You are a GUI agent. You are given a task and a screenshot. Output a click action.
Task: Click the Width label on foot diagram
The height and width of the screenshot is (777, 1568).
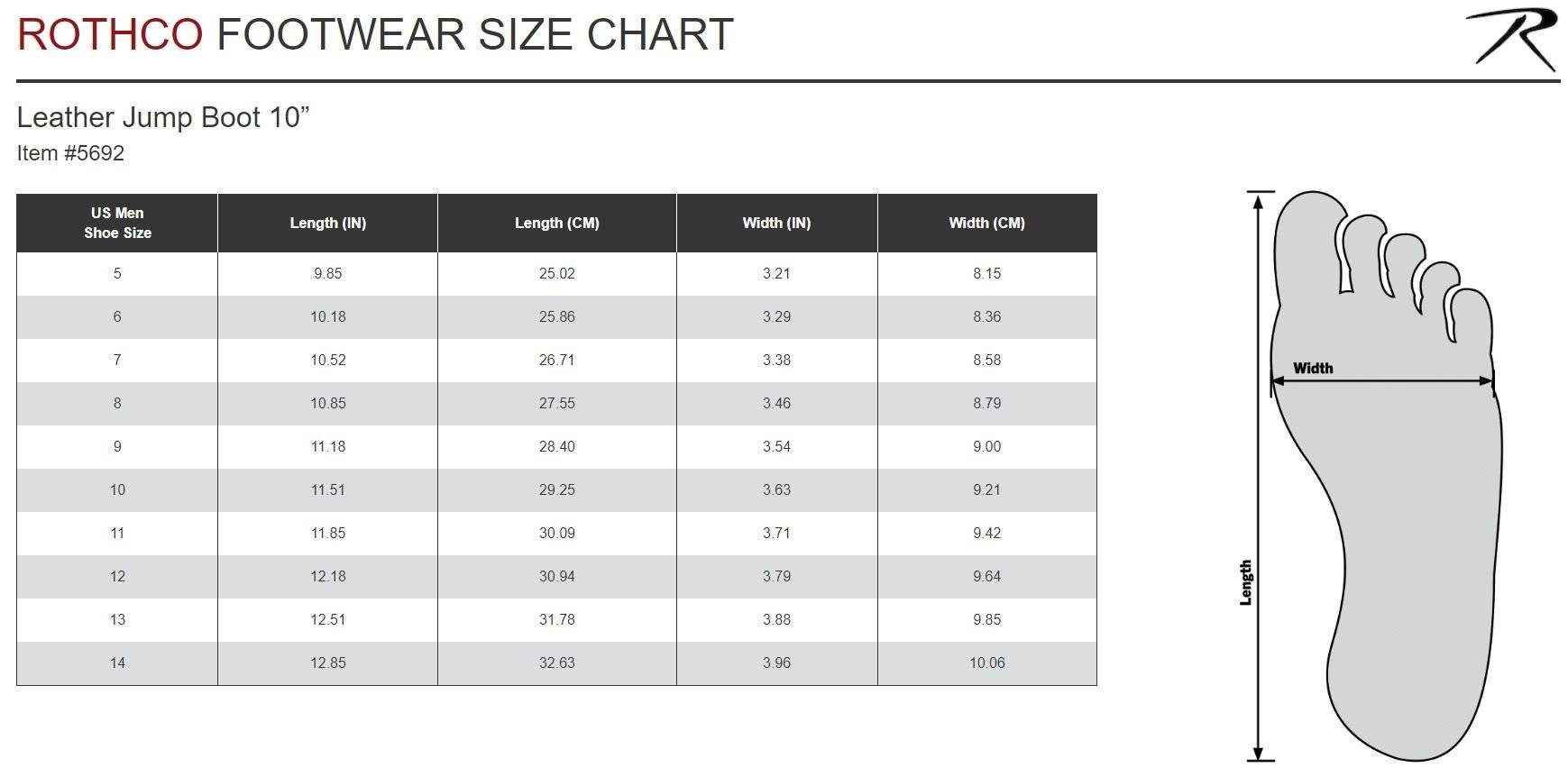pos(1313,368)
